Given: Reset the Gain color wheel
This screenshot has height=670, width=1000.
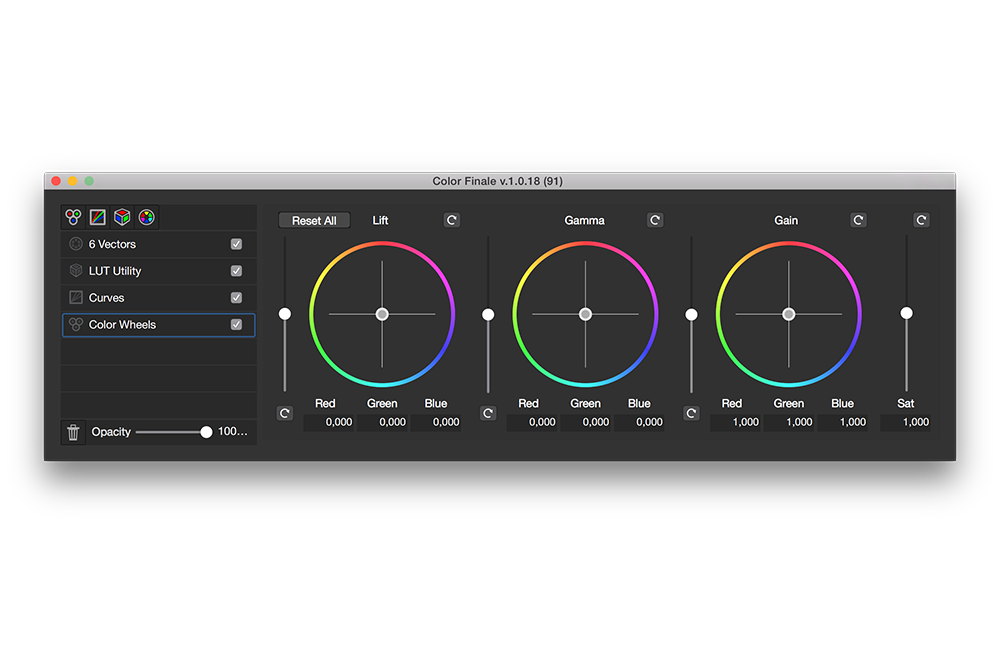Looking at the screenshot, I should (858, 220).
